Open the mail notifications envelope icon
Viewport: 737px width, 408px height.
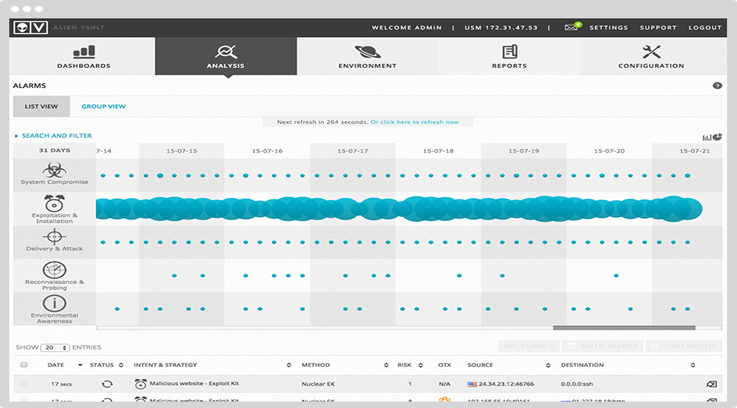[571, 27]
